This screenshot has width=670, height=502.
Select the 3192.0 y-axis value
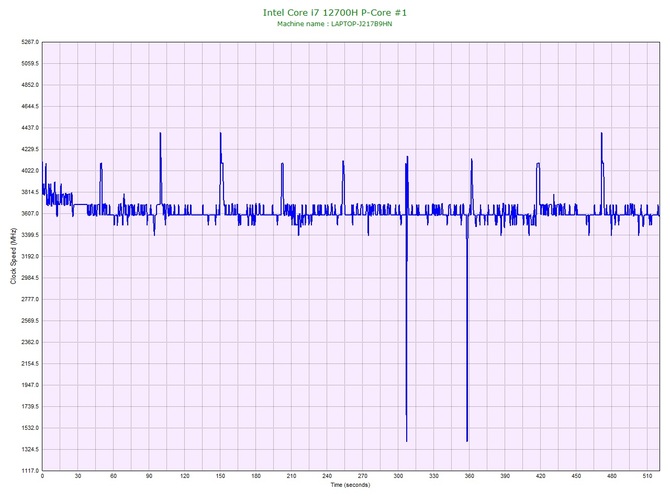[x=30, y=256]
